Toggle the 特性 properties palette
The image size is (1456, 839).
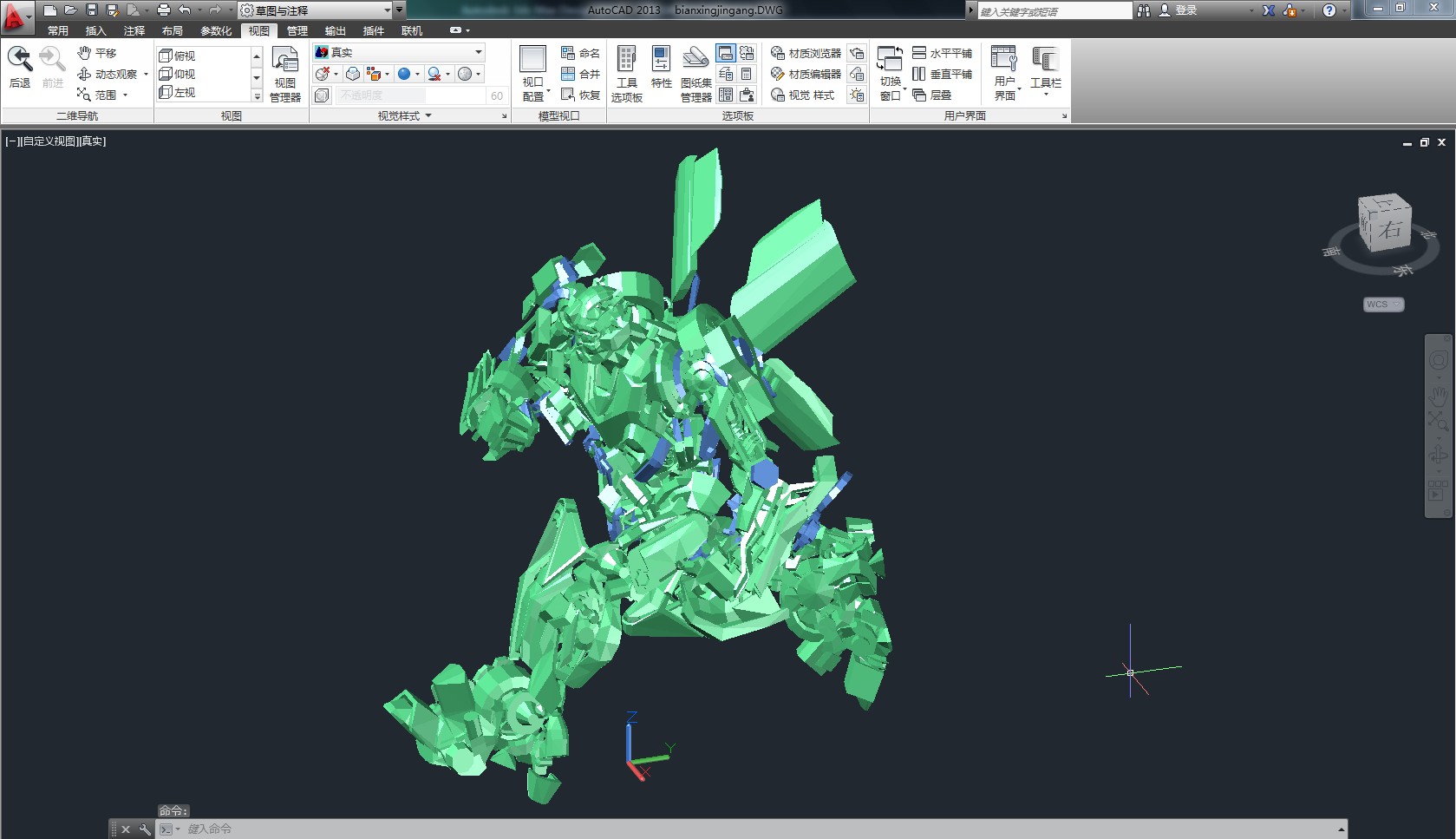(661, 68)
